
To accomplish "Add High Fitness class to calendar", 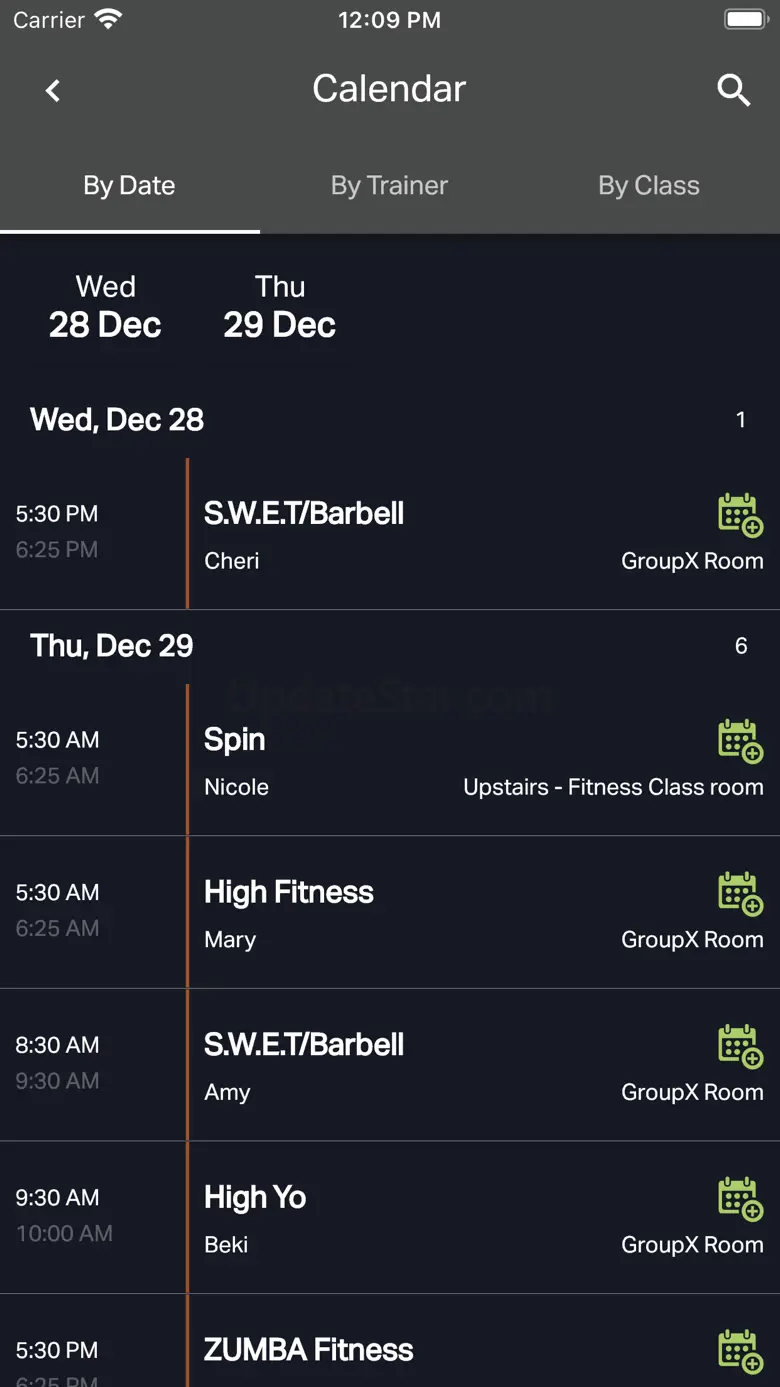I will click(x=740, y=893).
